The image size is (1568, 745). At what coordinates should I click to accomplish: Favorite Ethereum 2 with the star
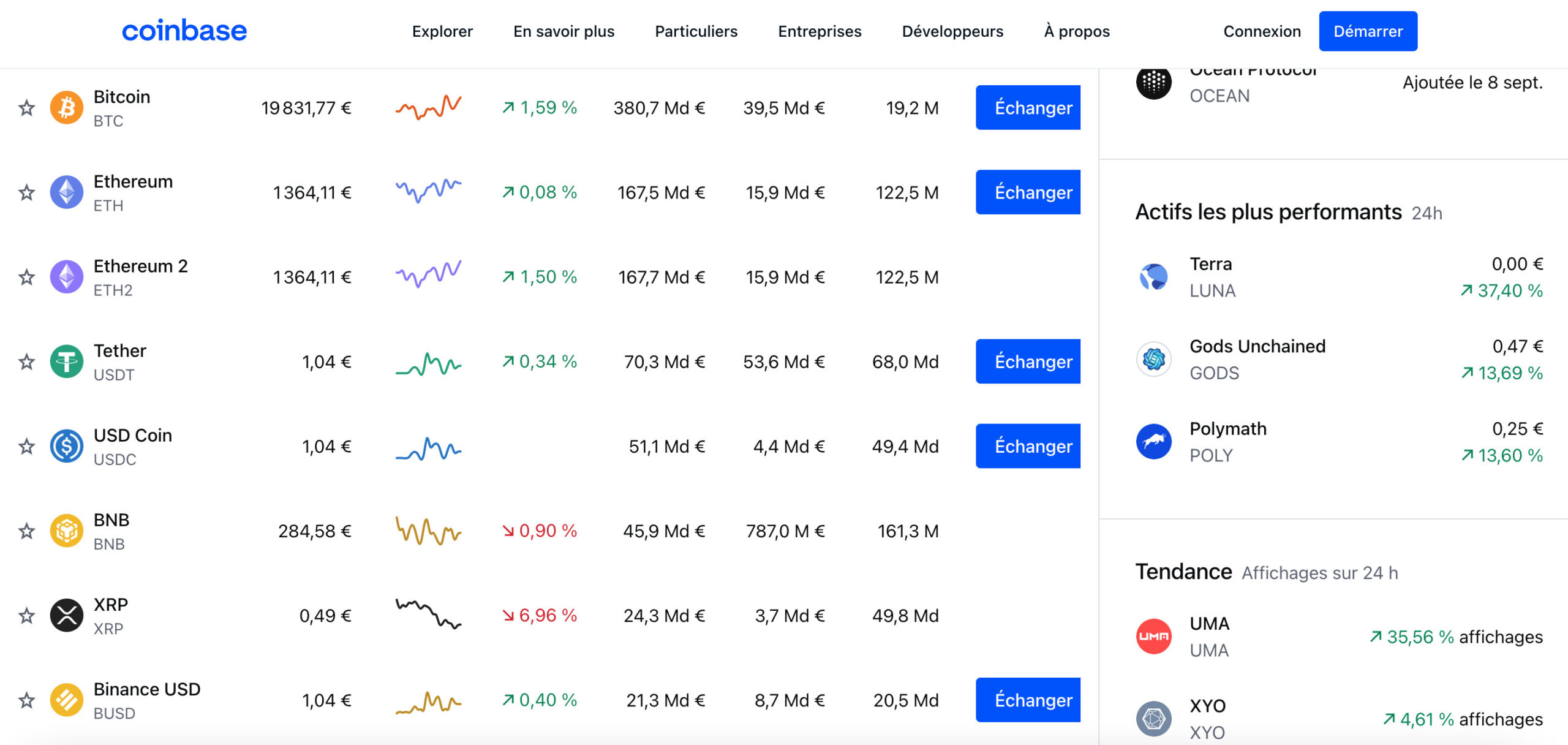(26, 278)
